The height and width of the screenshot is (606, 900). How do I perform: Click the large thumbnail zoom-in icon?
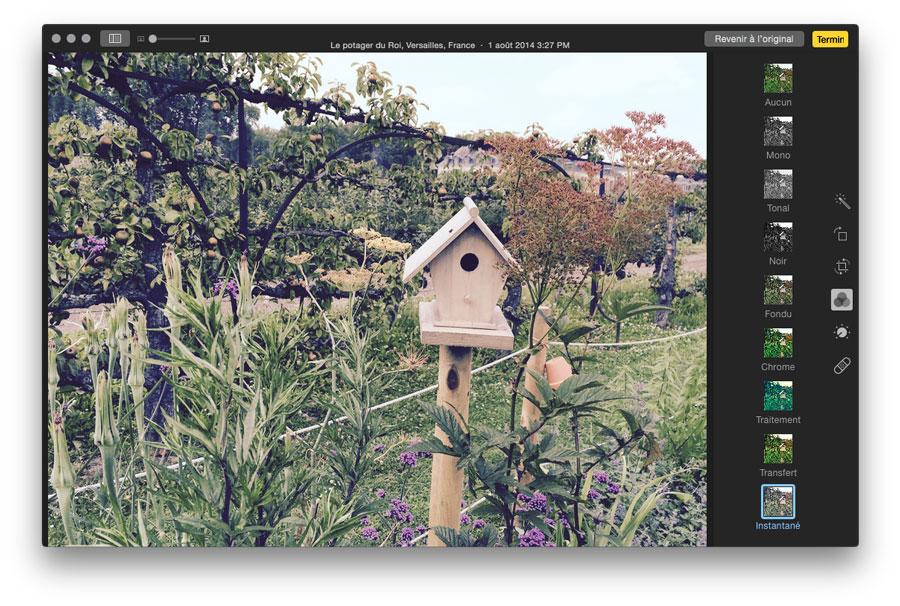pyautogui.click(x=204, y=39)
